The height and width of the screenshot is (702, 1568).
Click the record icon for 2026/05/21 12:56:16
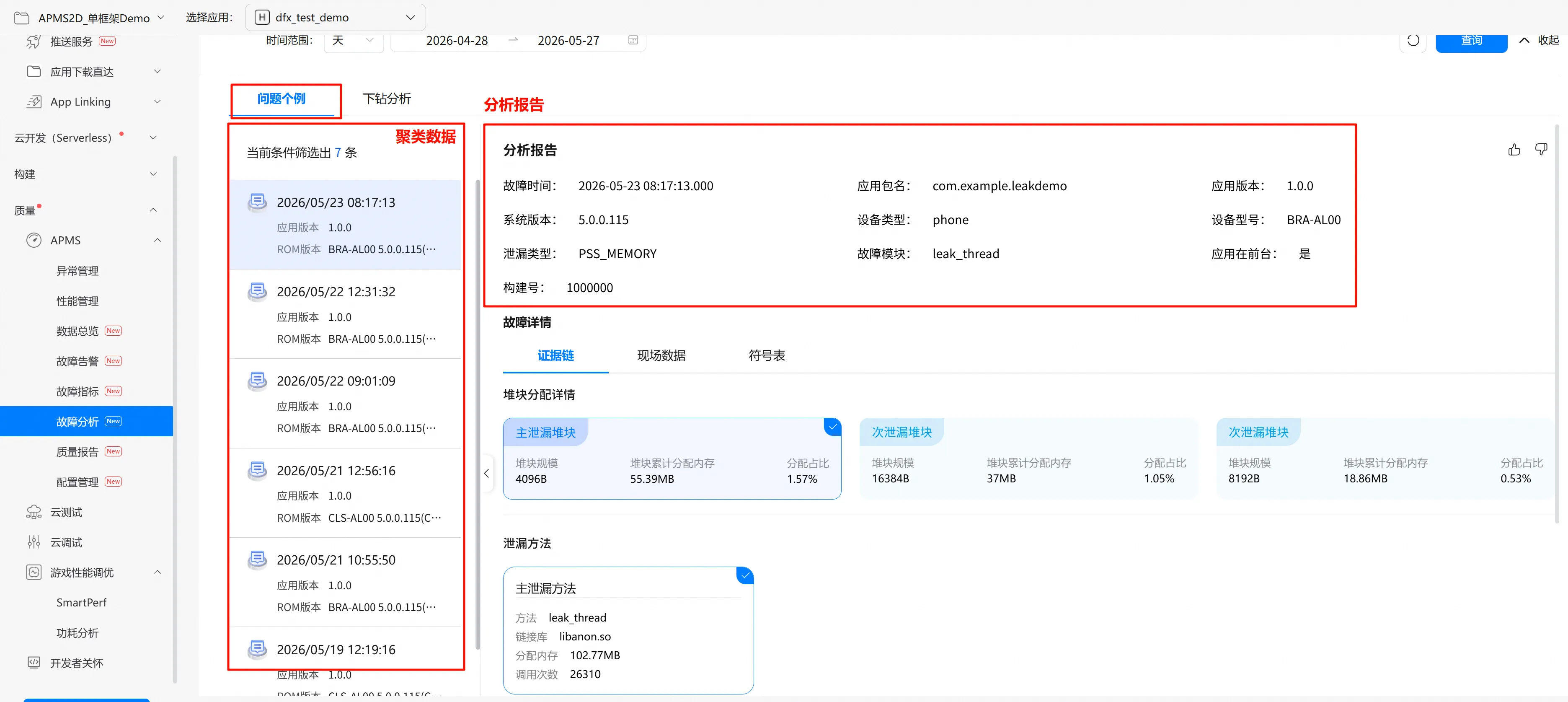(x=258, y=471)
